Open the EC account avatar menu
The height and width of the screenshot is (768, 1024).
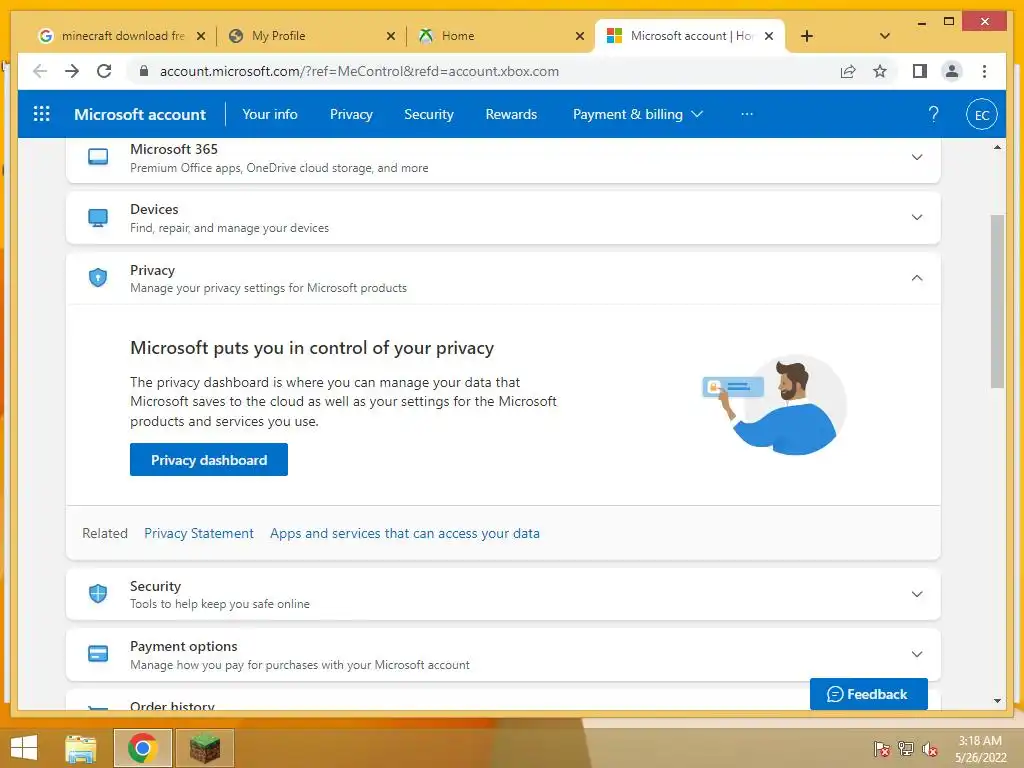click(982, 114)
